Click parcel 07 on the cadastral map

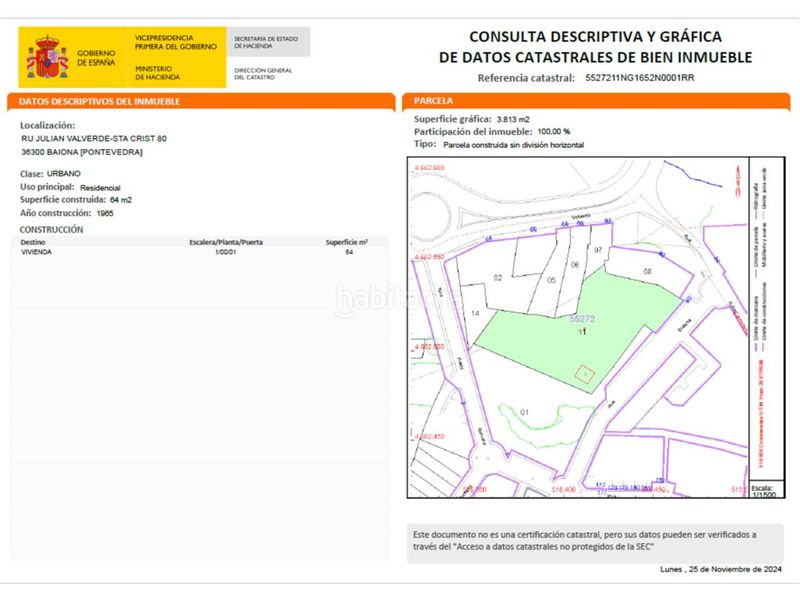(x=598, y=250)
